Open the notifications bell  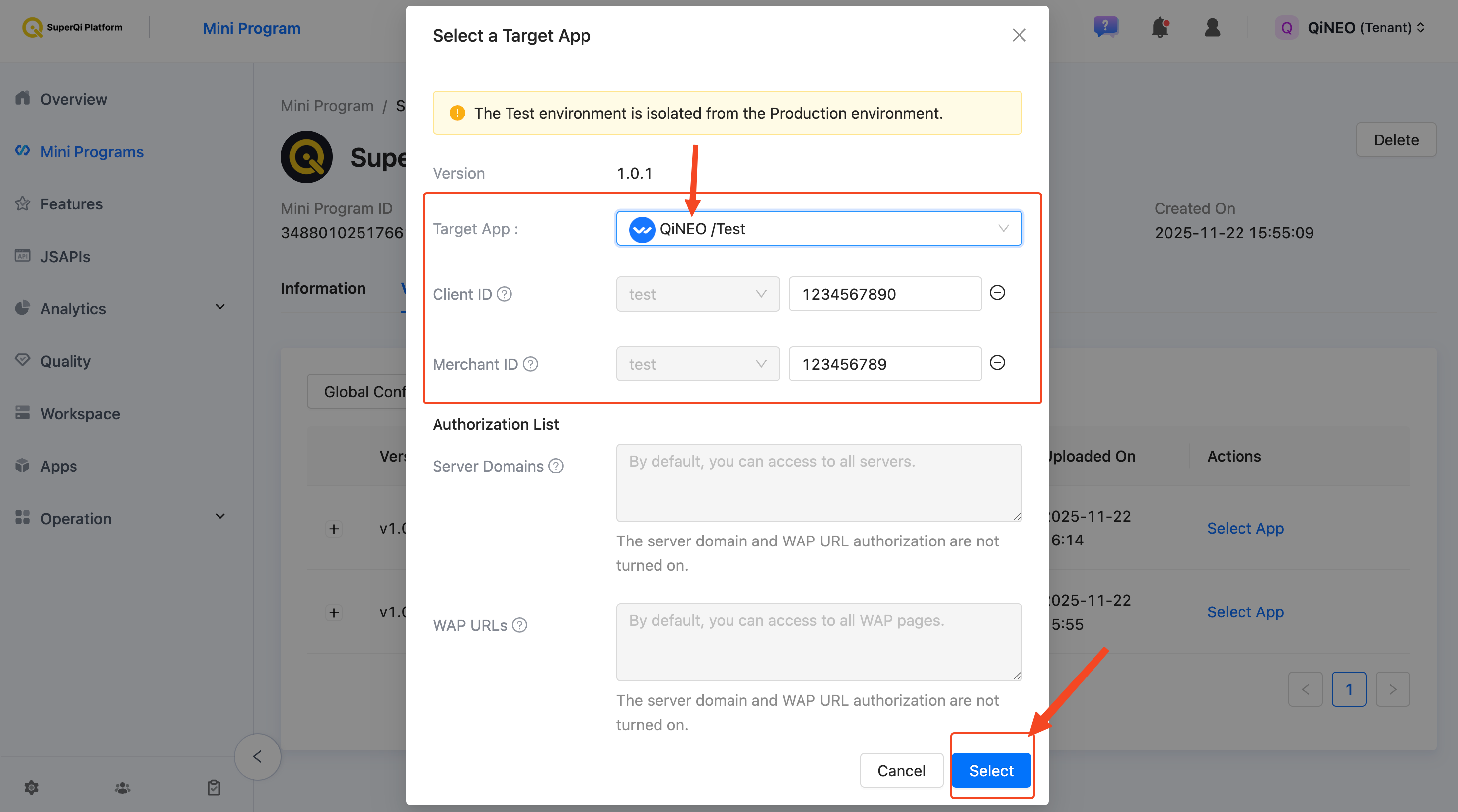point(1160,27)
